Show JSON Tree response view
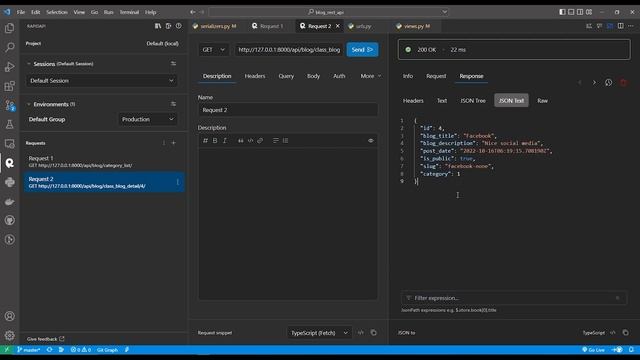 click(x=473, y=100)
